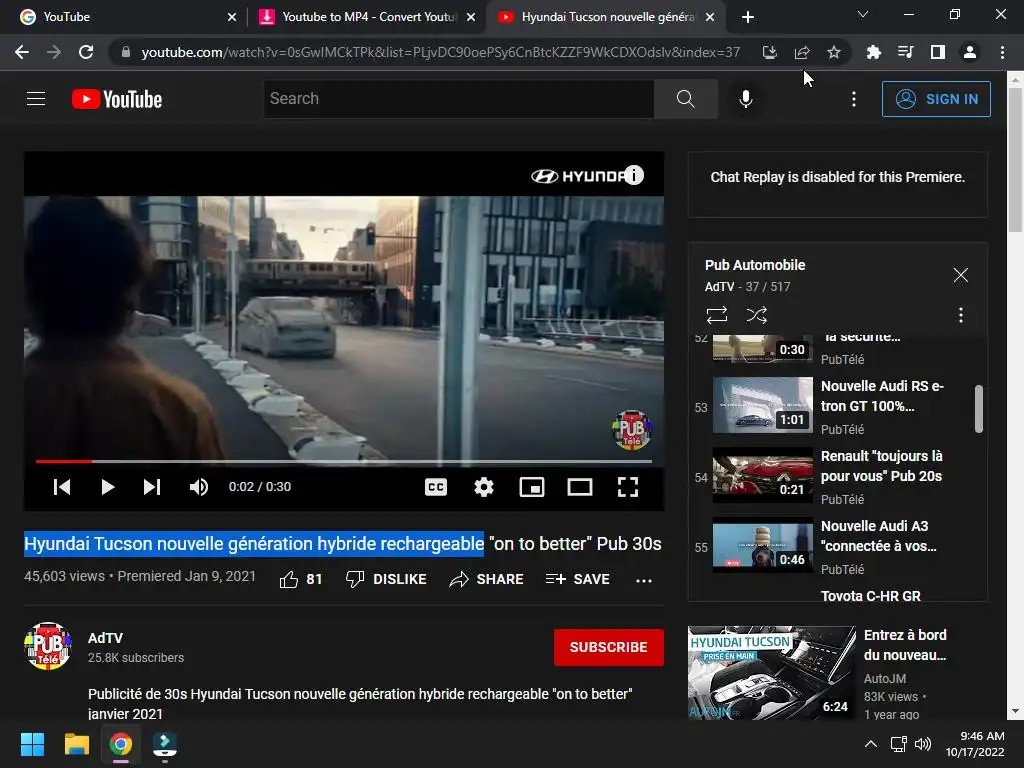Select the Hyundai Tucson video tab
The image size is (1024, 768).
click(x=607, y=17)
